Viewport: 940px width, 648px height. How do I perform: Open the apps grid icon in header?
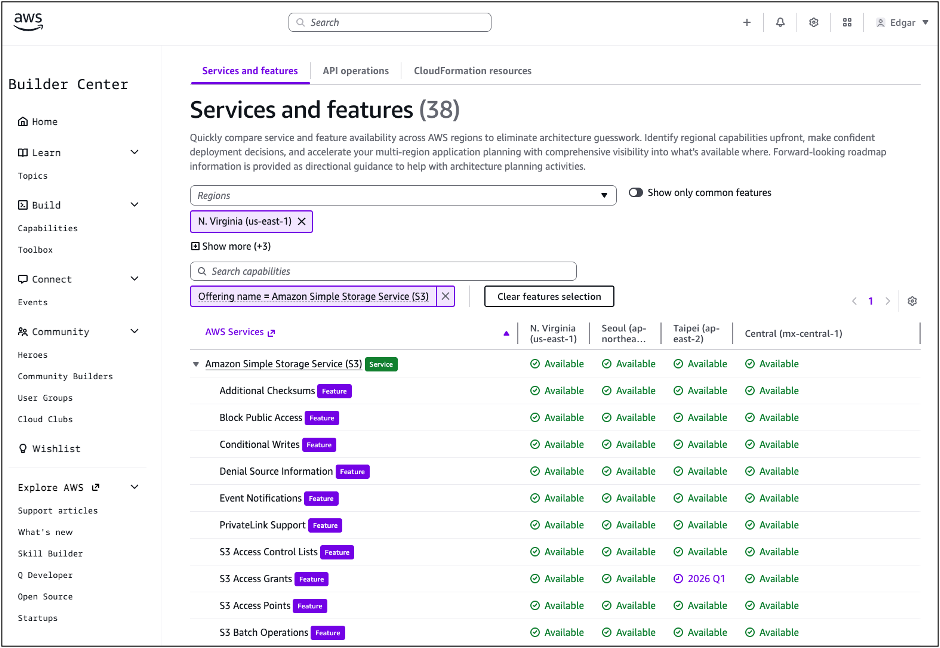(x=847, y=23)
